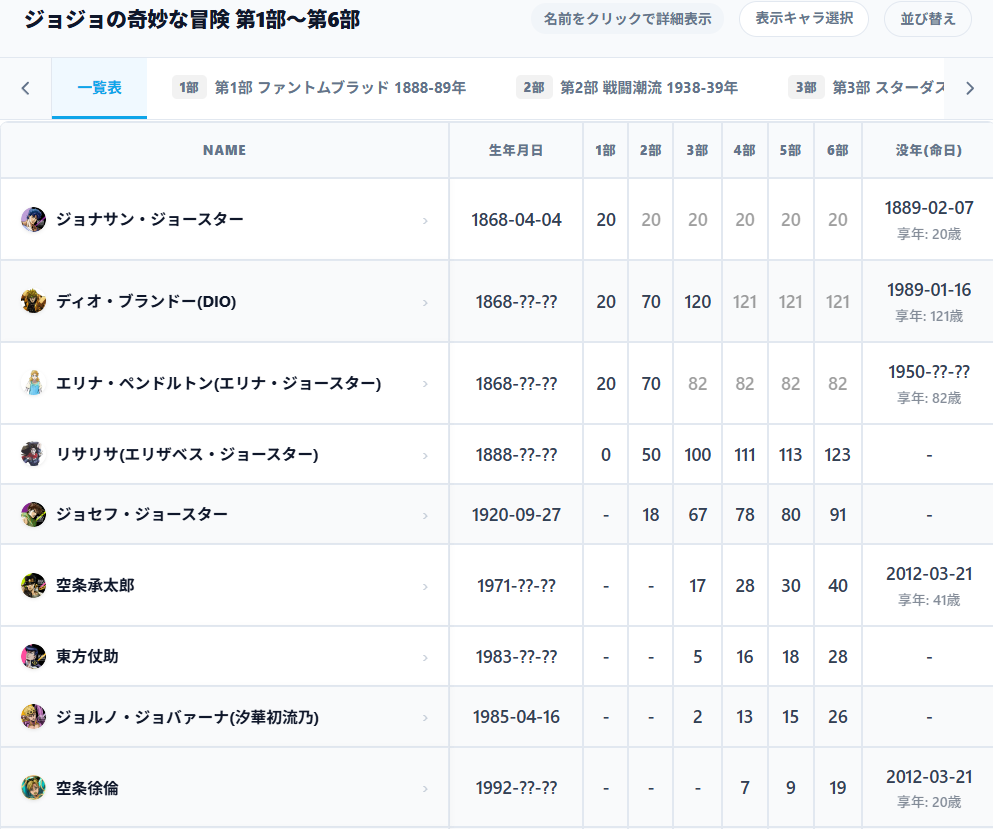The height and width of the screenshot is (829, 993).
Task: Click Dio Brando's avatar icon
Action: coord(33,301)
